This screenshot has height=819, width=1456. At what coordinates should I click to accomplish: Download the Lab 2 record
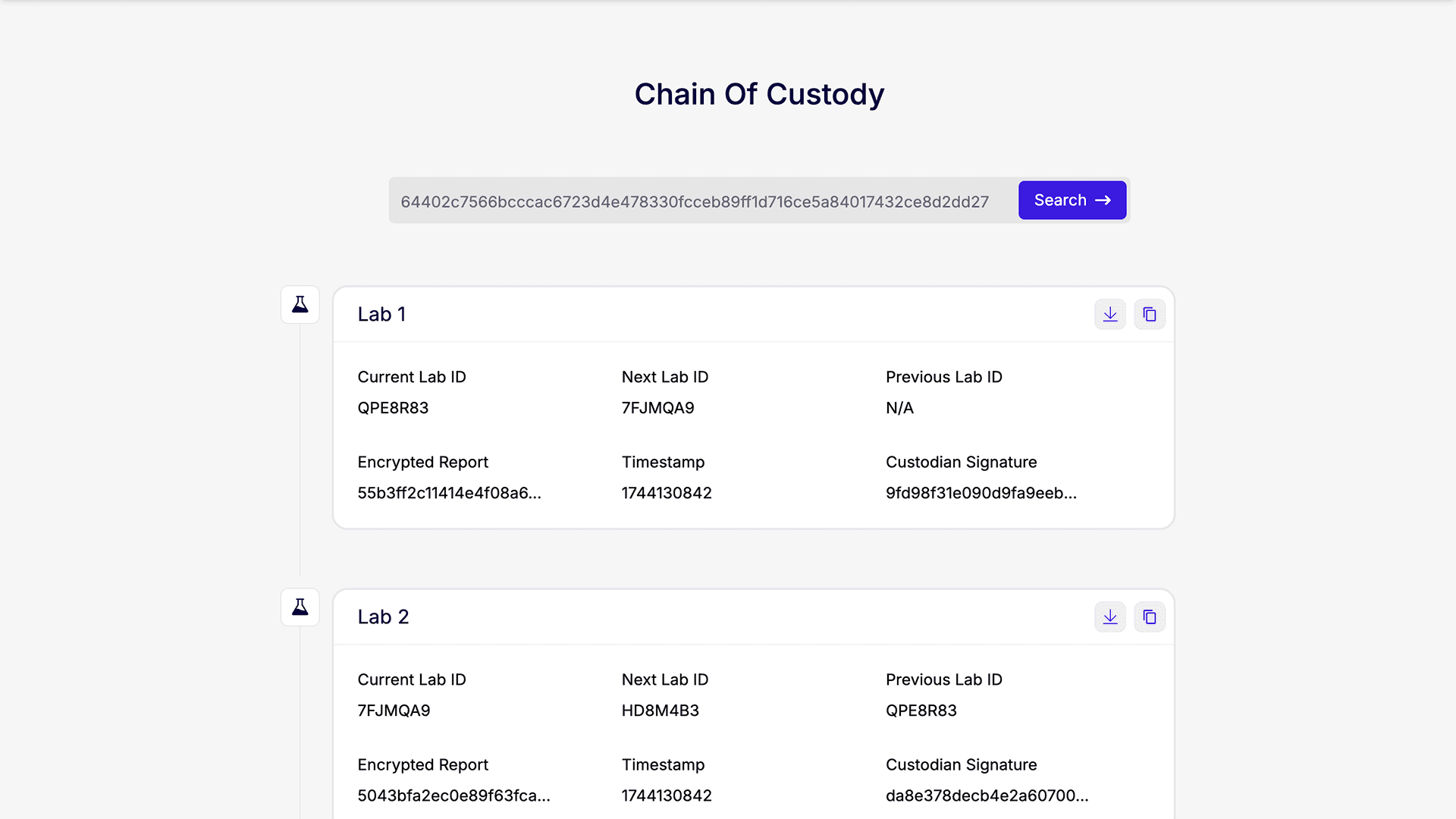1110,617
